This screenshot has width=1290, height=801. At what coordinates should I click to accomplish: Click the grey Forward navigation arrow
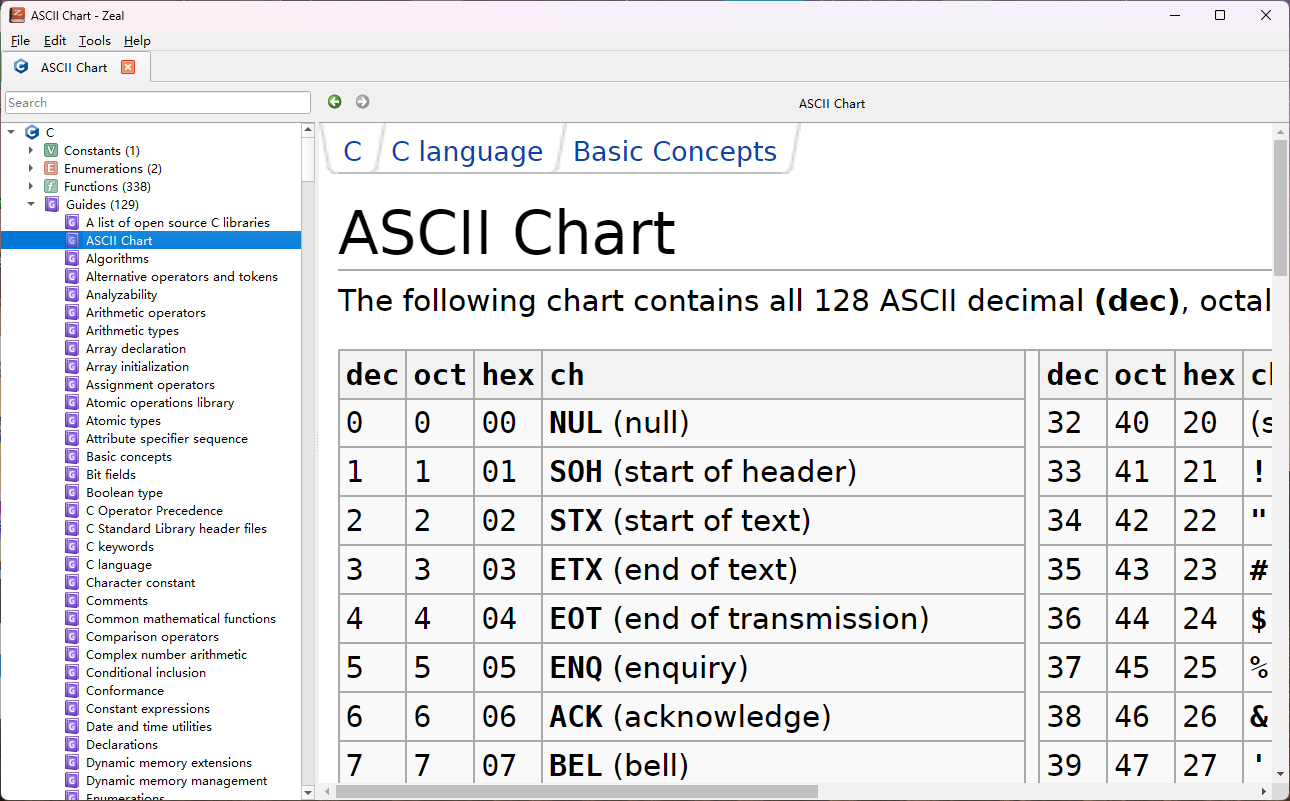[x=363, y=102]
